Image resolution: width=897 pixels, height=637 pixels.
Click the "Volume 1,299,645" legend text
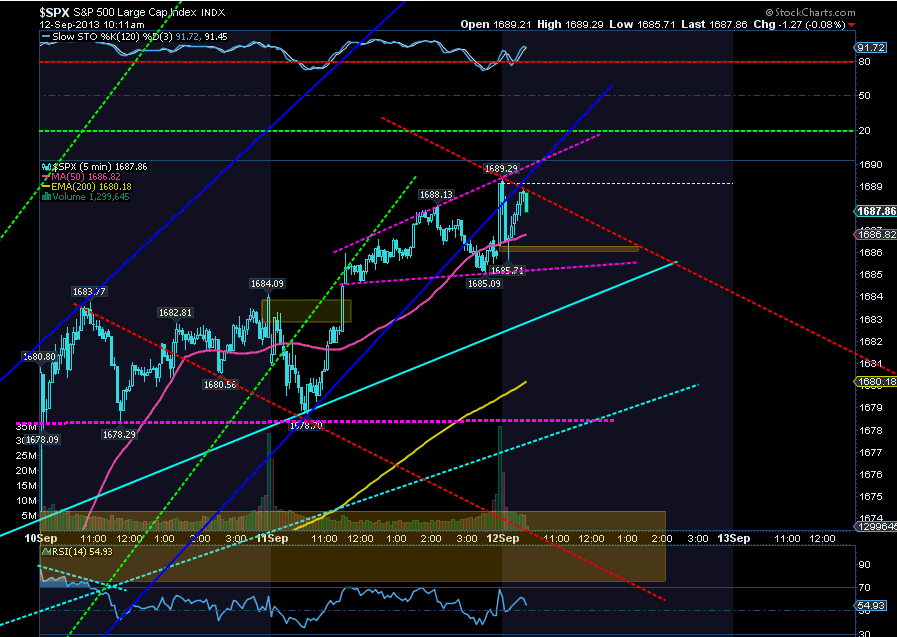click(x=90, y=197)
